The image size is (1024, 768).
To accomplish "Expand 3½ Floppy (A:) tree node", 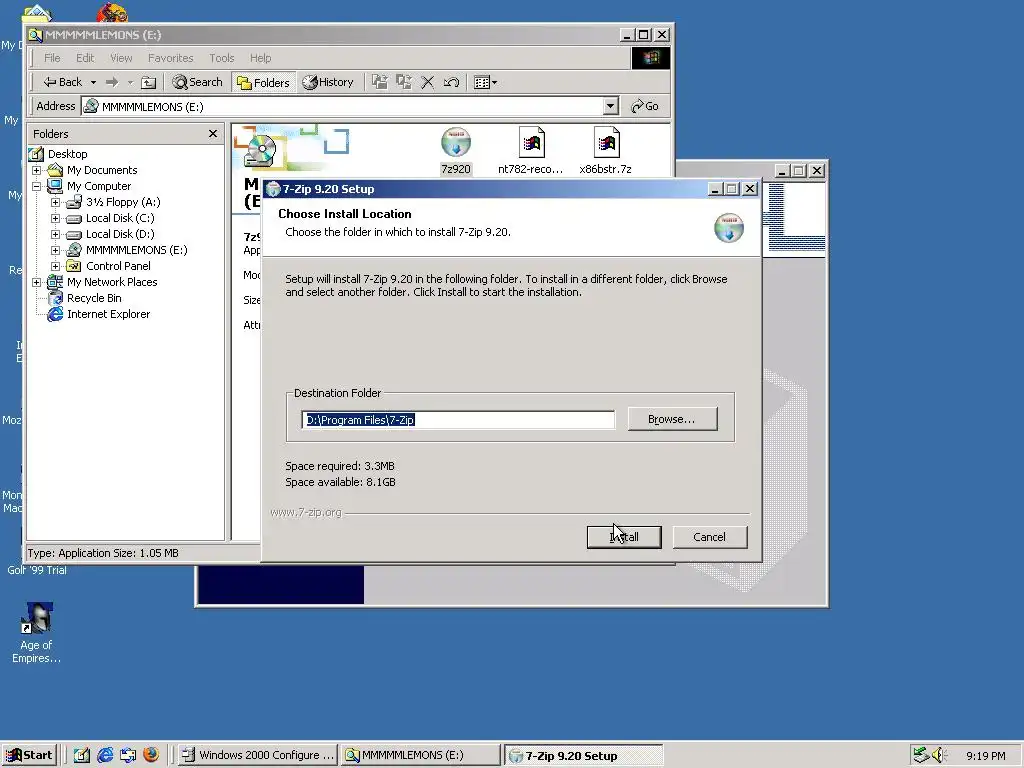I will (x=56, y=202).
